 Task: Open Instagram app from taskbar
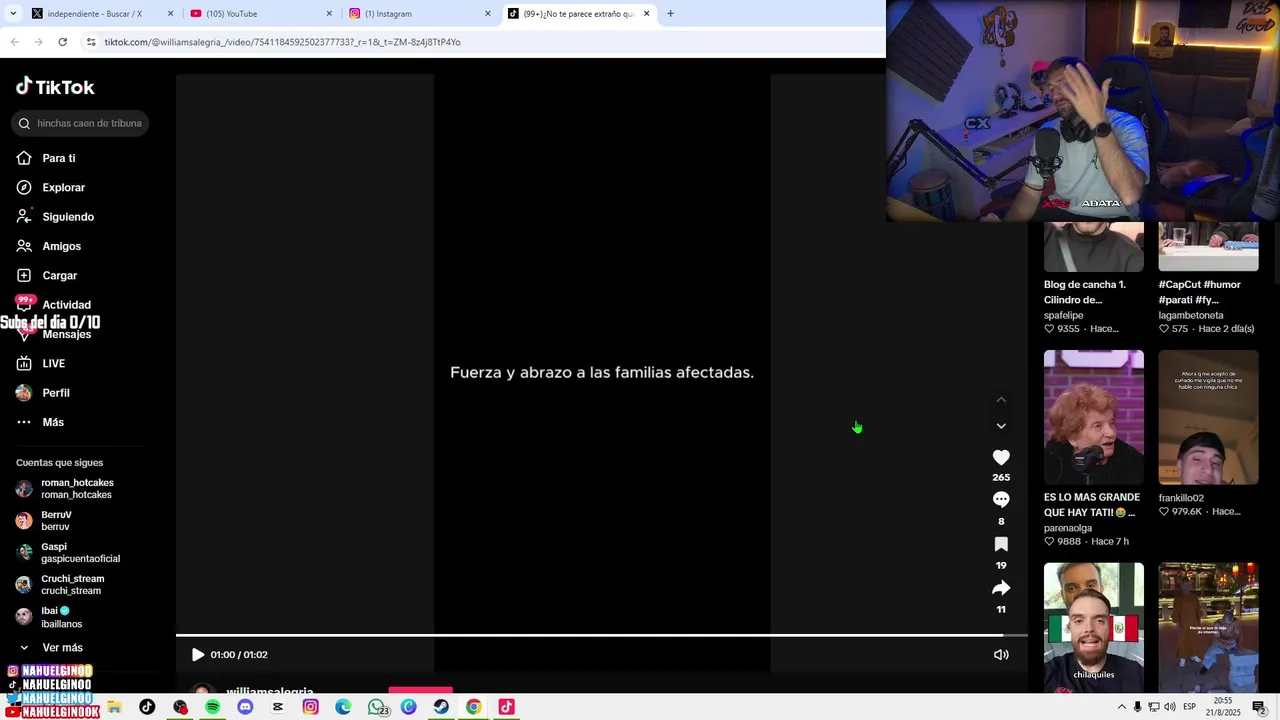310,707
